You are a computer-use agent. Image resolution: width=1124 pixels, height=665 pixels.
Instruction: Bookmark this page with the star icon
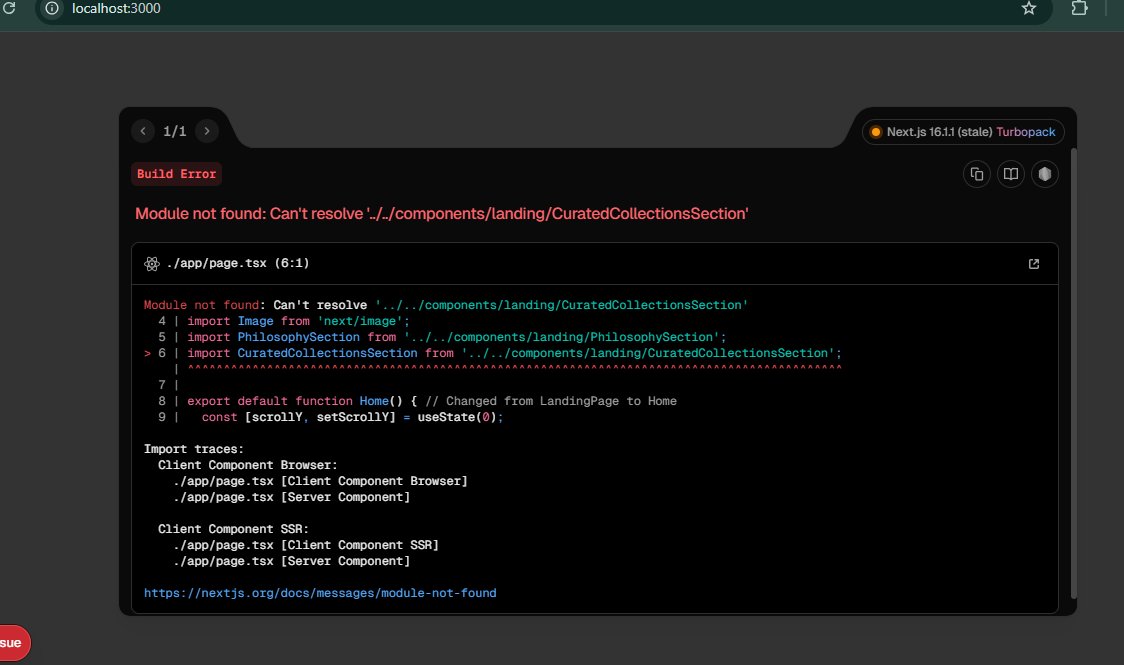[1028, 8]
